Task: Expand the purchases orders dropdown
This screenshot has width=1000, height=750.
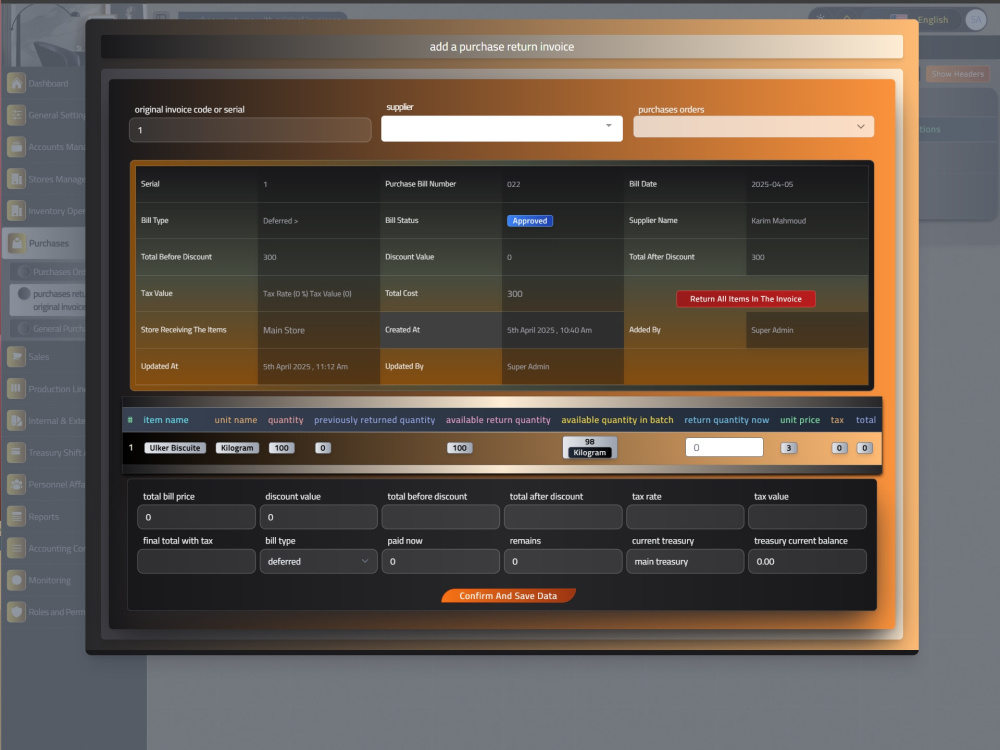Action: coord(753,126)
